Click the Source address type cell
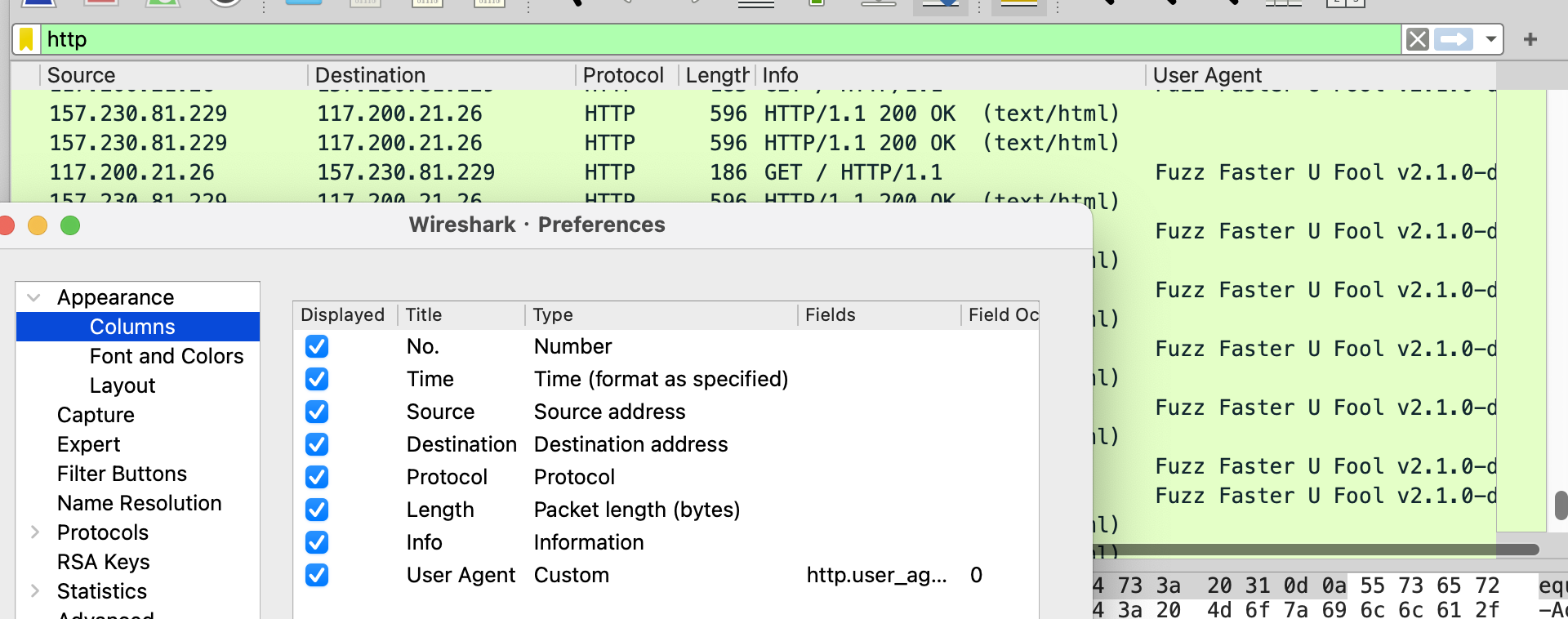Screen dimensions: 1568x619 (609, 412)
